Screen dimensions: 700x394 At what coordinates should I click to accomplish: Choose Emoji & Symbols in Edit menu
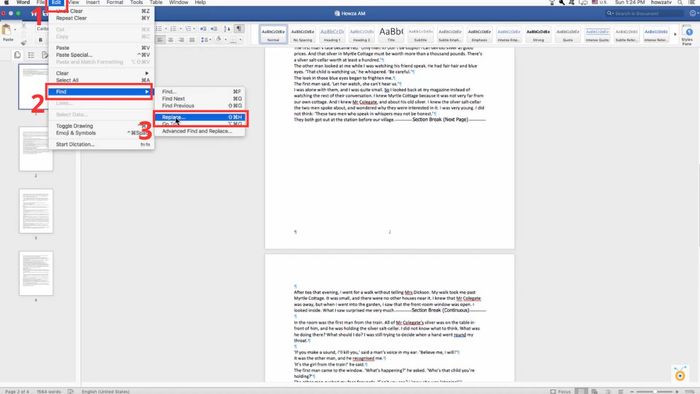click(101, 133)
